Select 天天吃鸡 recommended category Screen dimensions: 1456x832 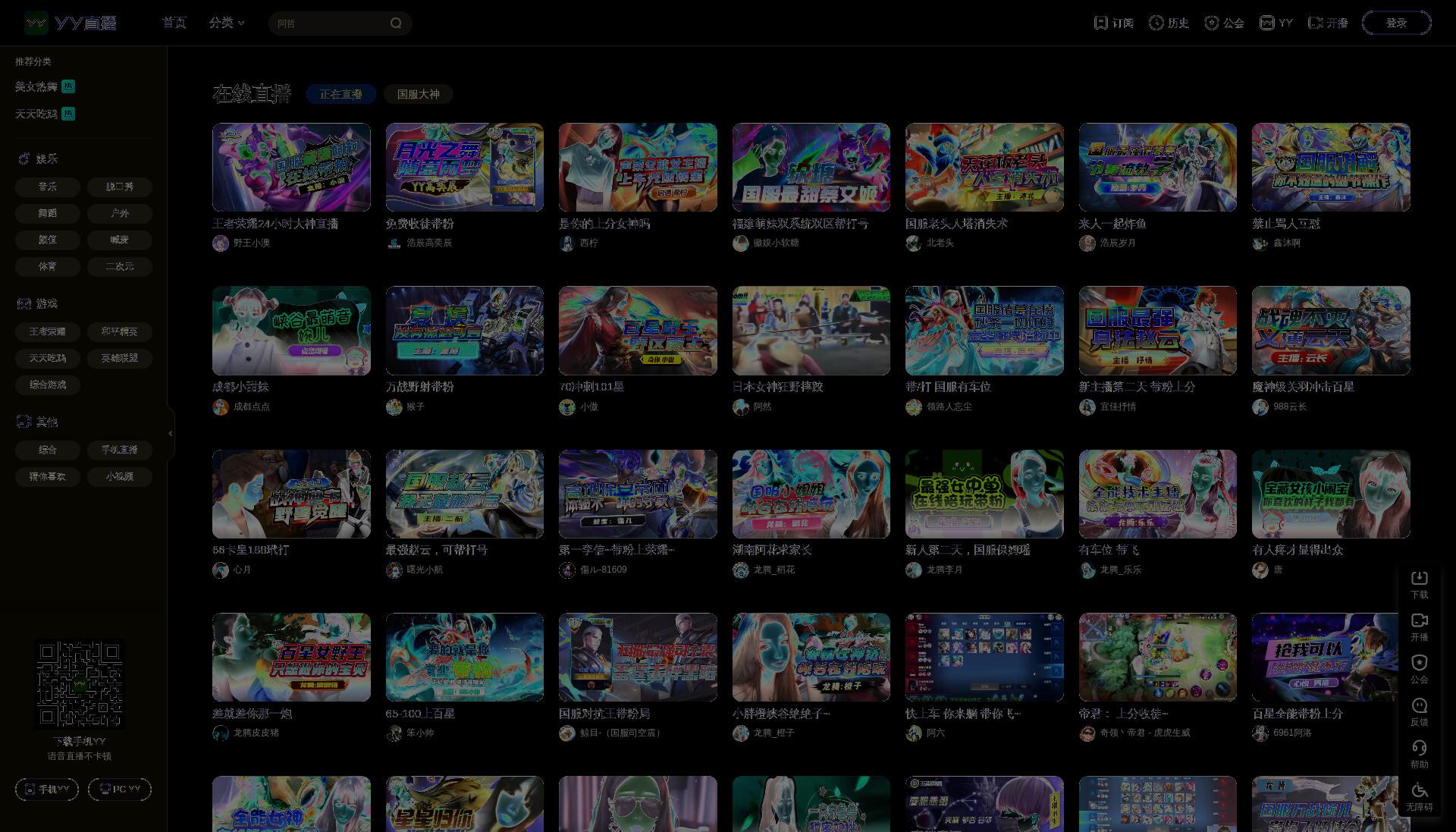coord(45,114)
